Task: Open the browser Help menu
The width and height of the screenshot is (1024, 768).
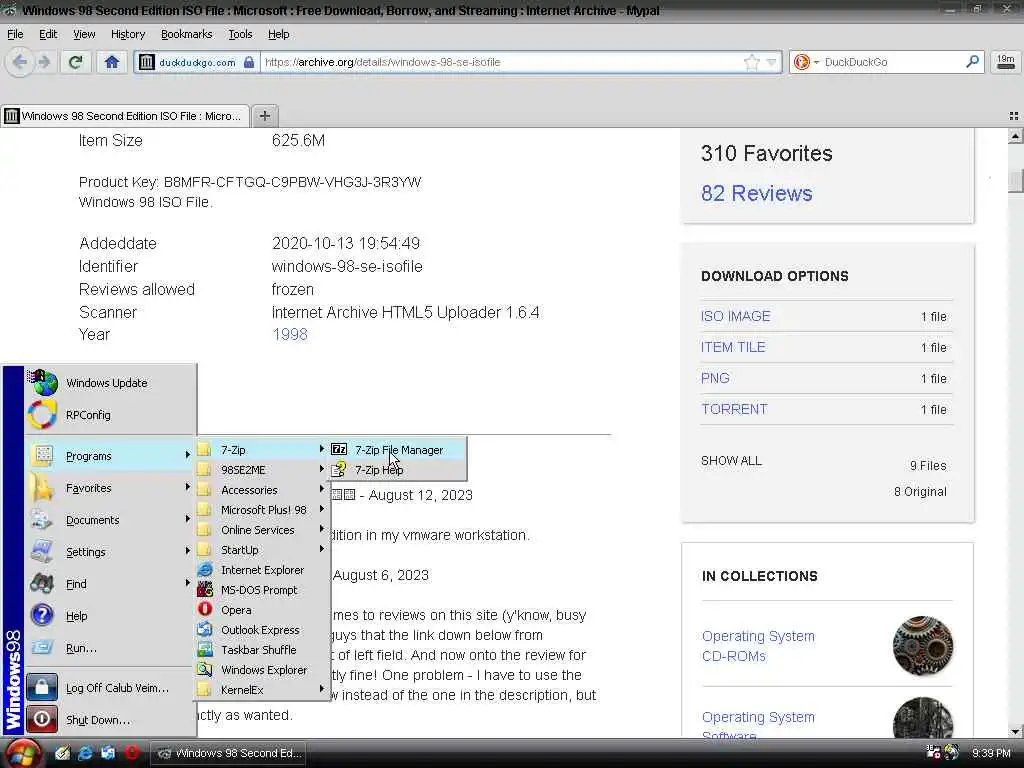Action: (x=278, y=34)
